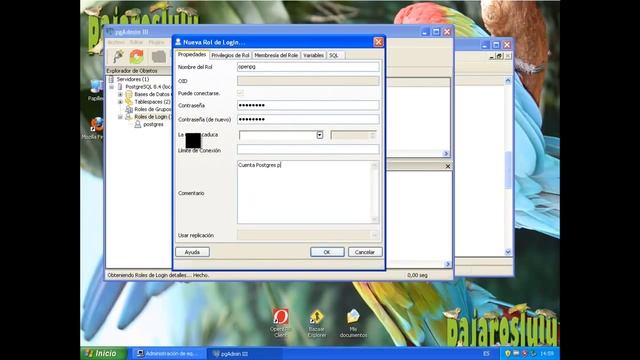Toggle the Puede conectarse checkbox
The height and width of the screenshot is (360, 640).
click(x=240, y=93)
